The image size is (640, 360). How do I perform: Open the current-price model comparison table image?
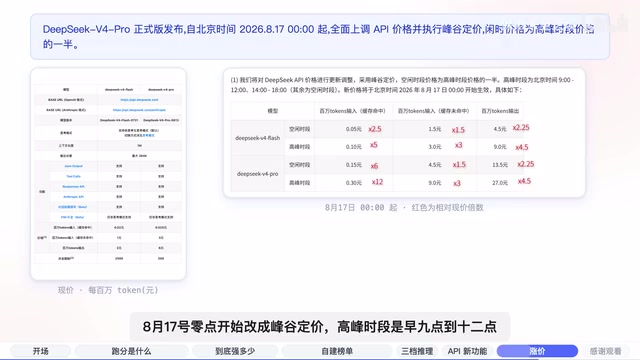108,174
